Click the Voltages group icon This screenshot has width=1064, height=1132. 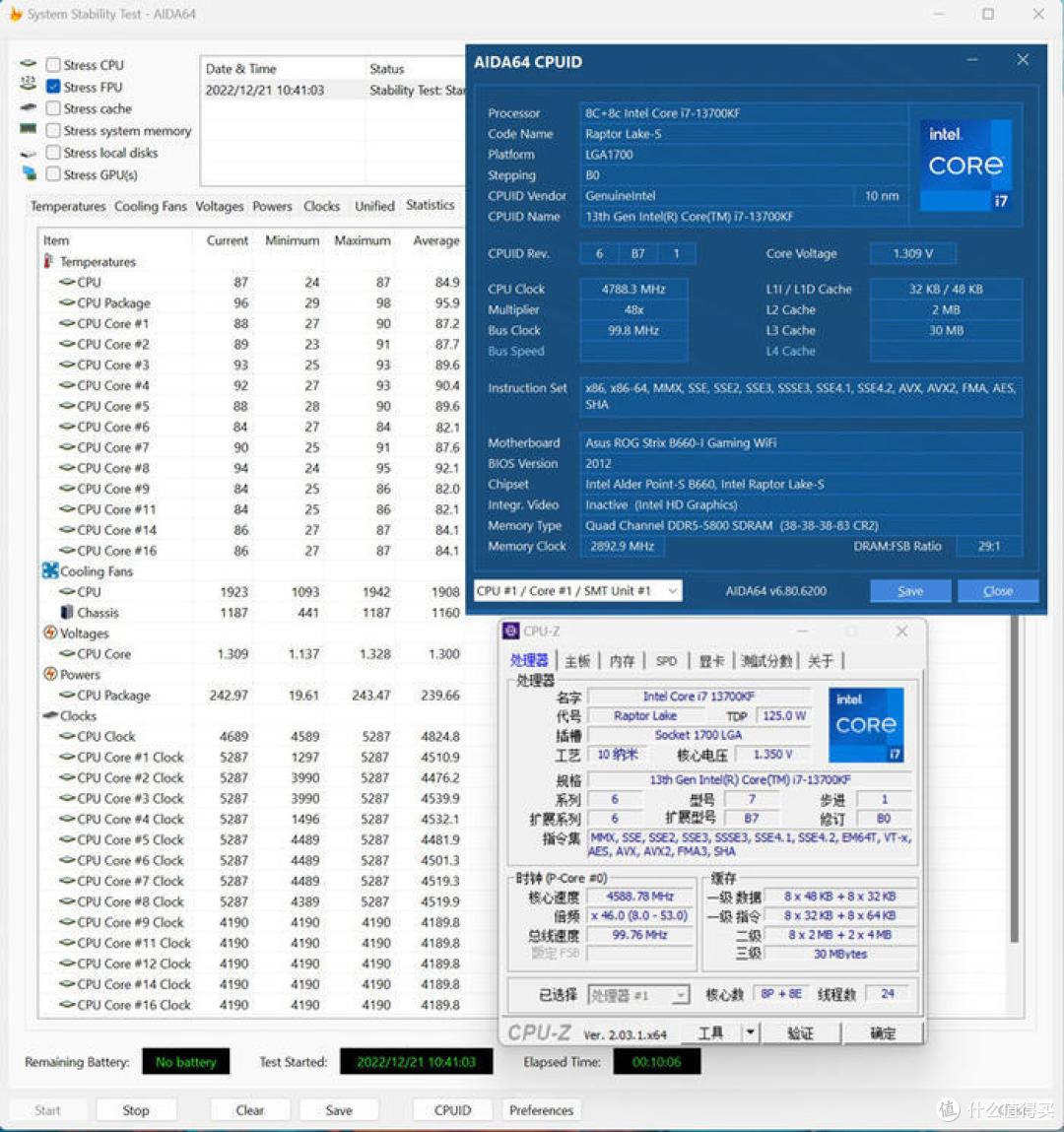50,633
